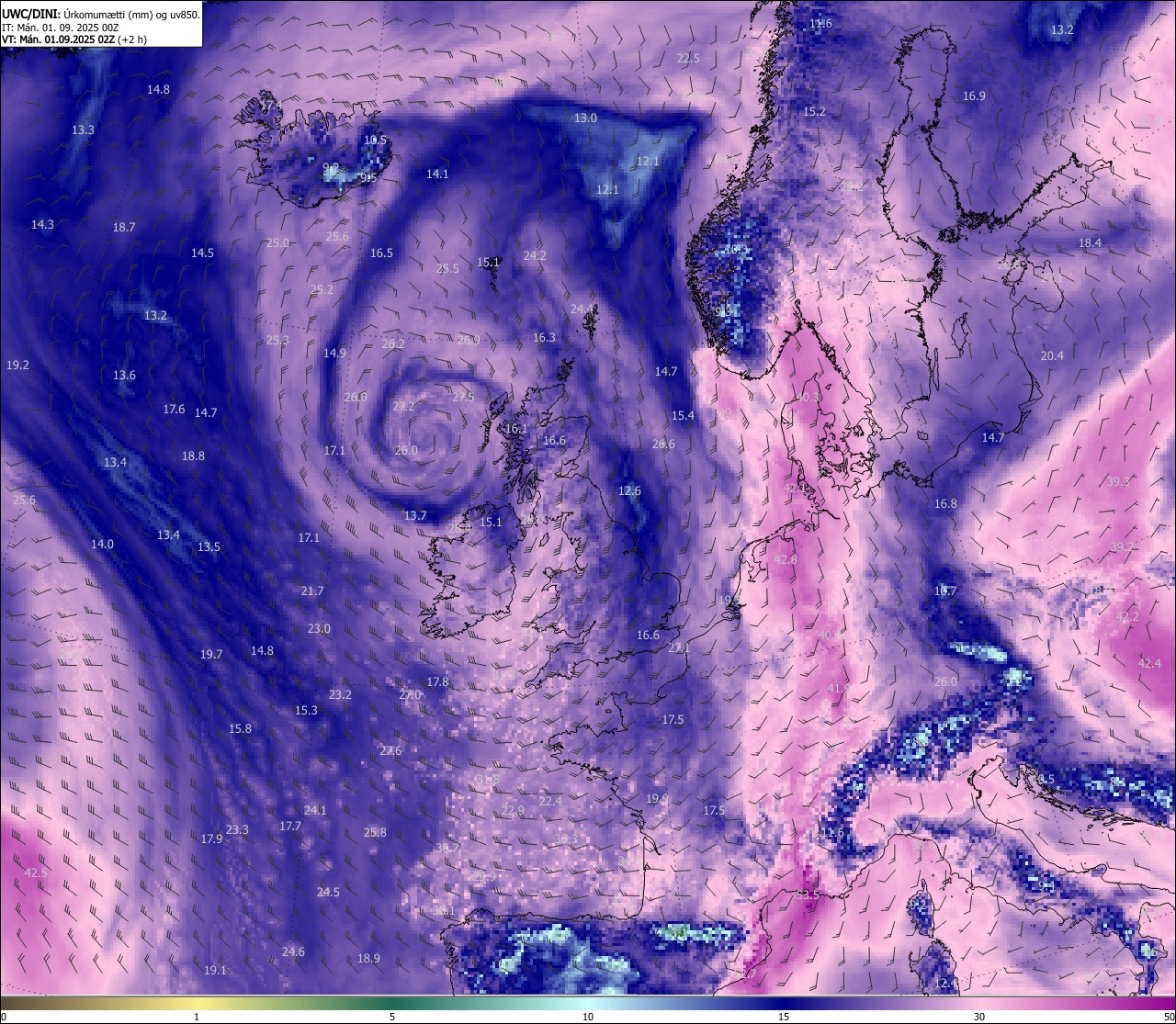The width and height of the screenshot is (1176, 1024).
Task: Click the 24.6 value label
Action: 293,951
